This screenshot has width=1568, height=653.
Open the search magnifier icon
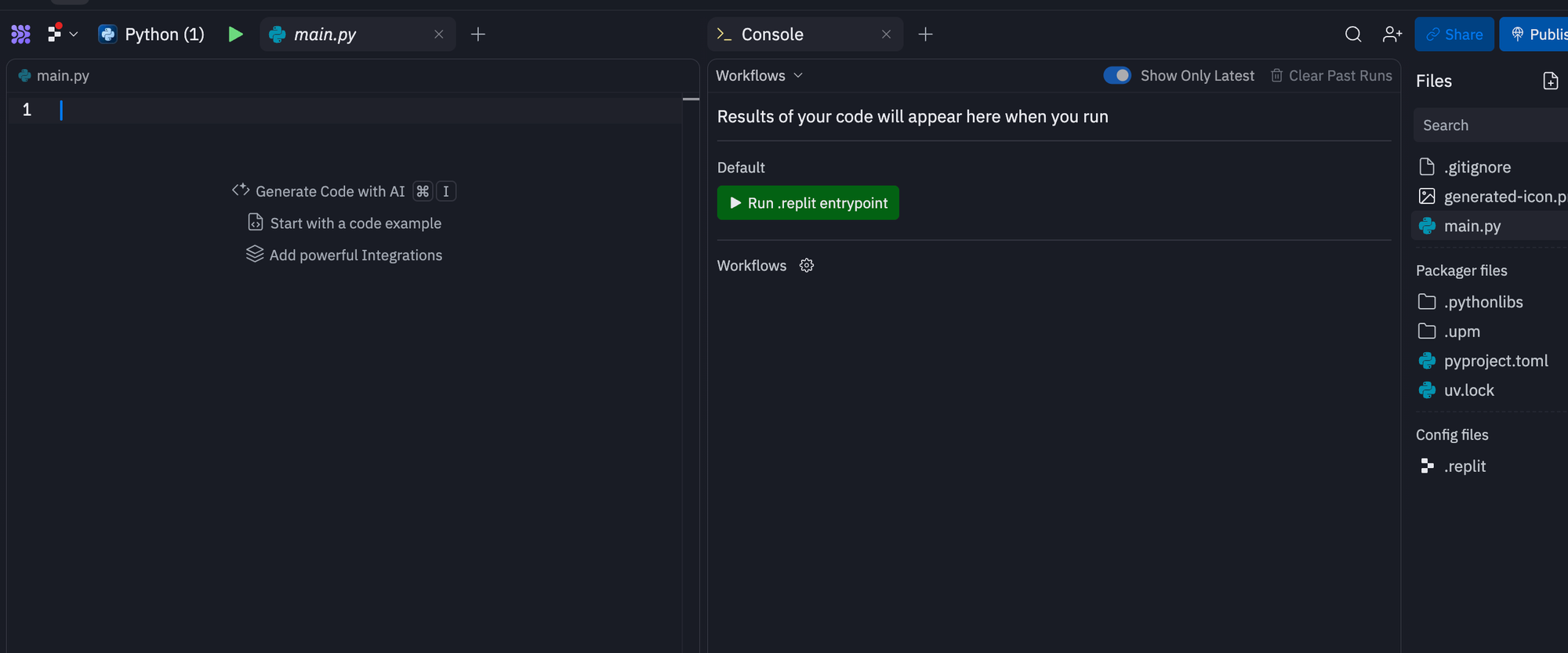[x=1352, y=34]
